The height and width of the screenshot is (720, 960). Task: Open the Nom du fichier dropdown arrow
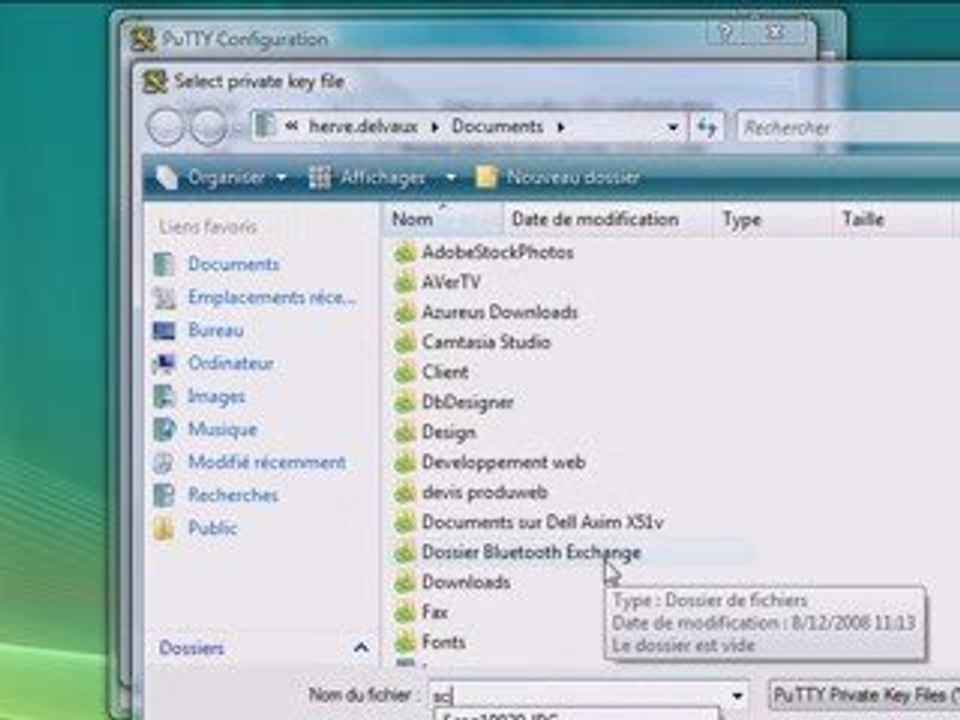point(737,696)
